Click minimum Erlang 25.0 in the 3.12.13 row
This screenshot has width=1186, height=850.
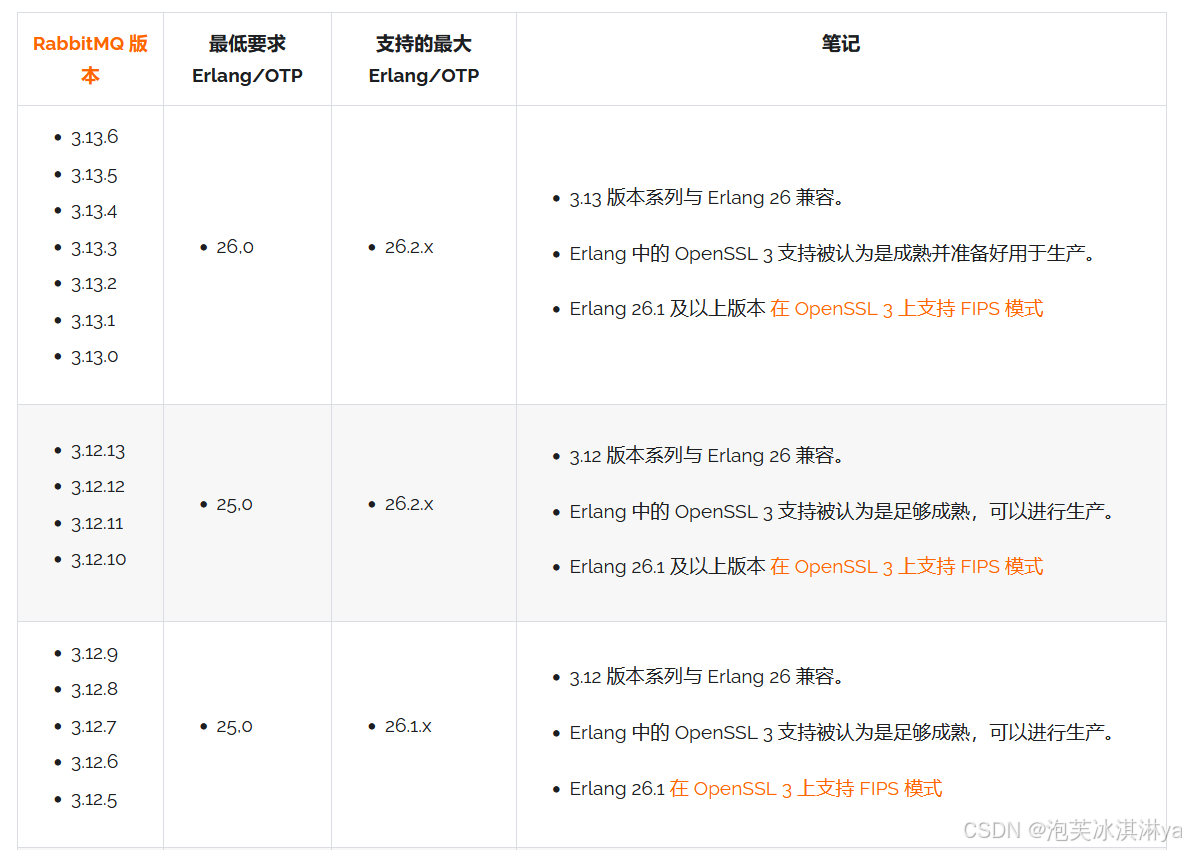click(234, 504)
